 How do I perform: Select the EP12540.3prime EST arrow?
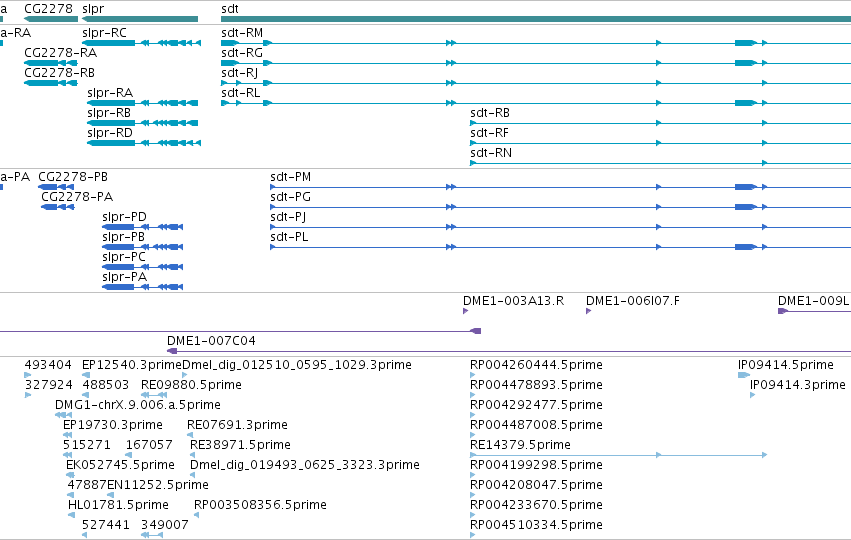(85, 376)
